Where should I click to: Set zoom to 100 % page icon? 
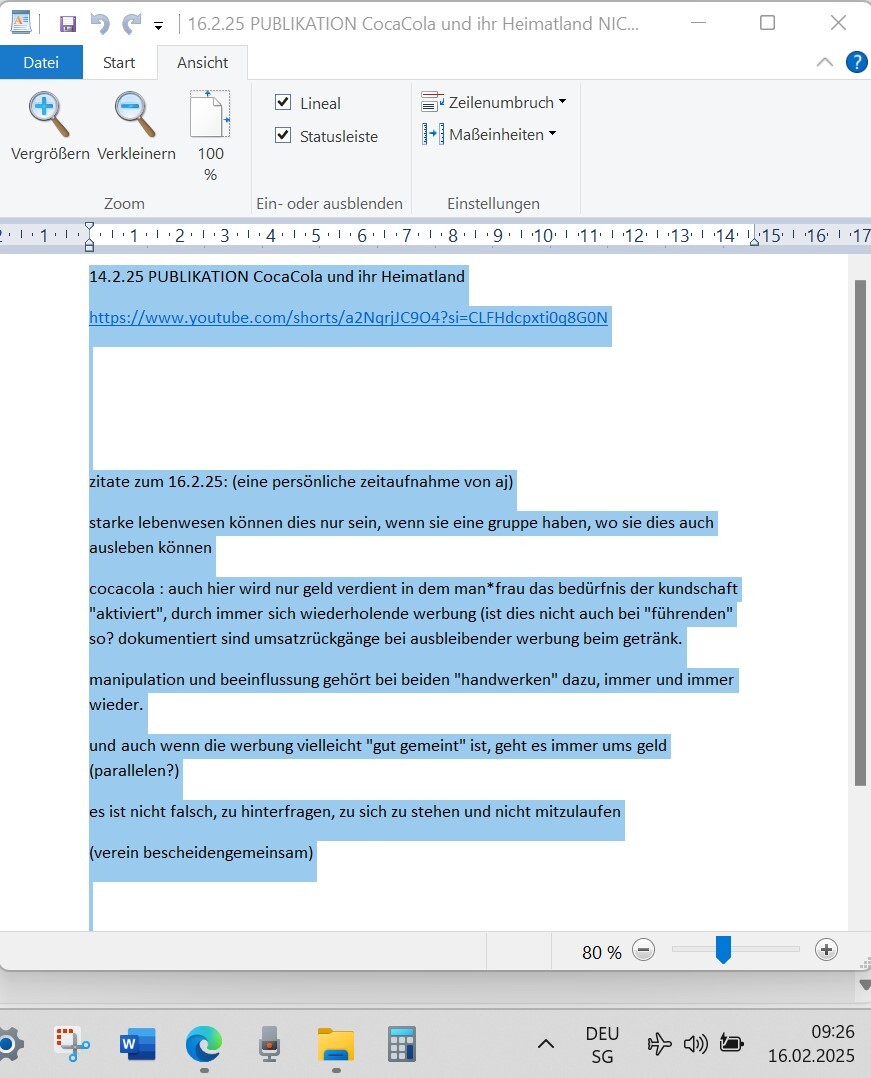(210, 114)
